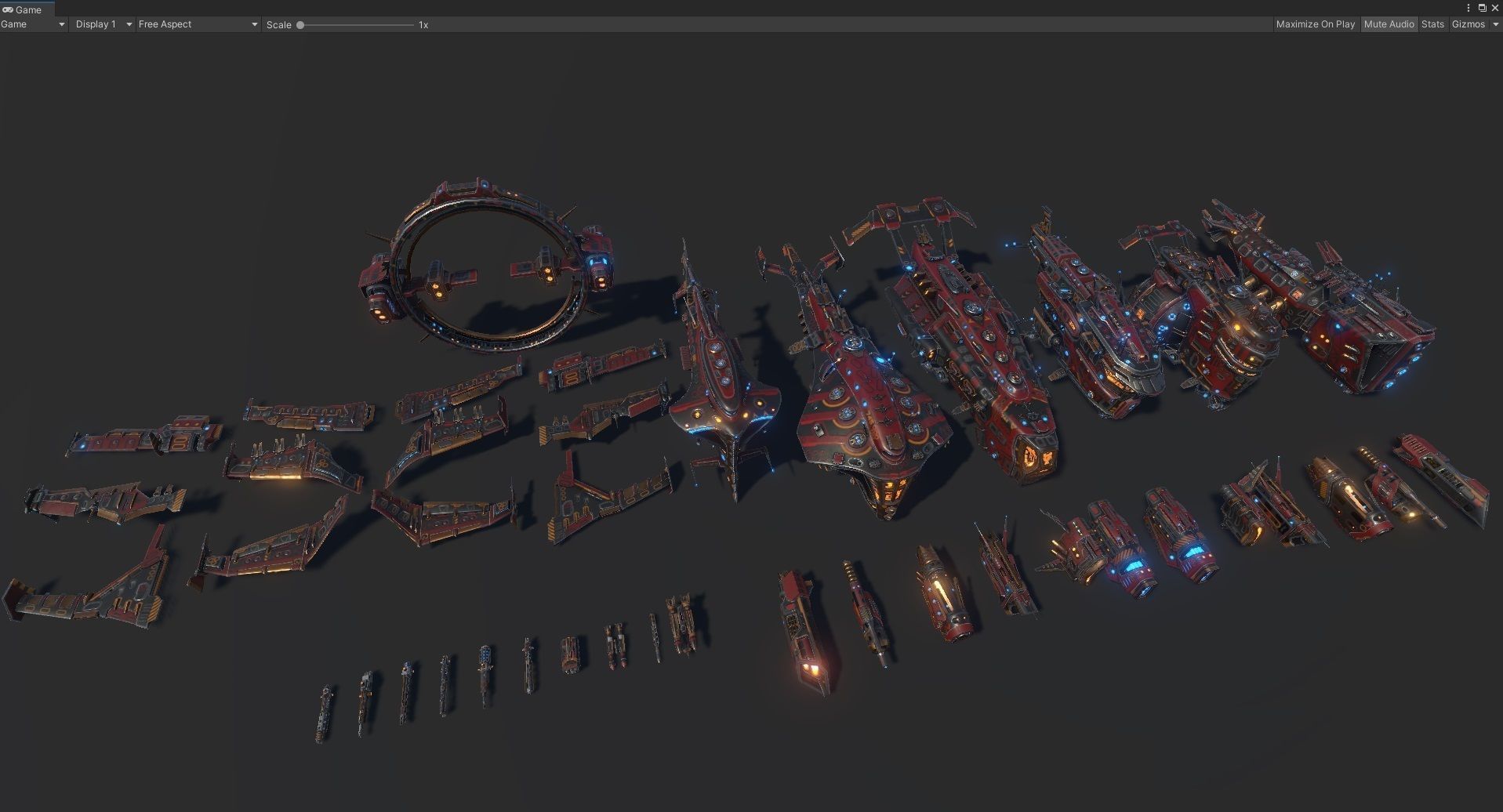Toggle Maximize On Play

[x=1315, y=24]
